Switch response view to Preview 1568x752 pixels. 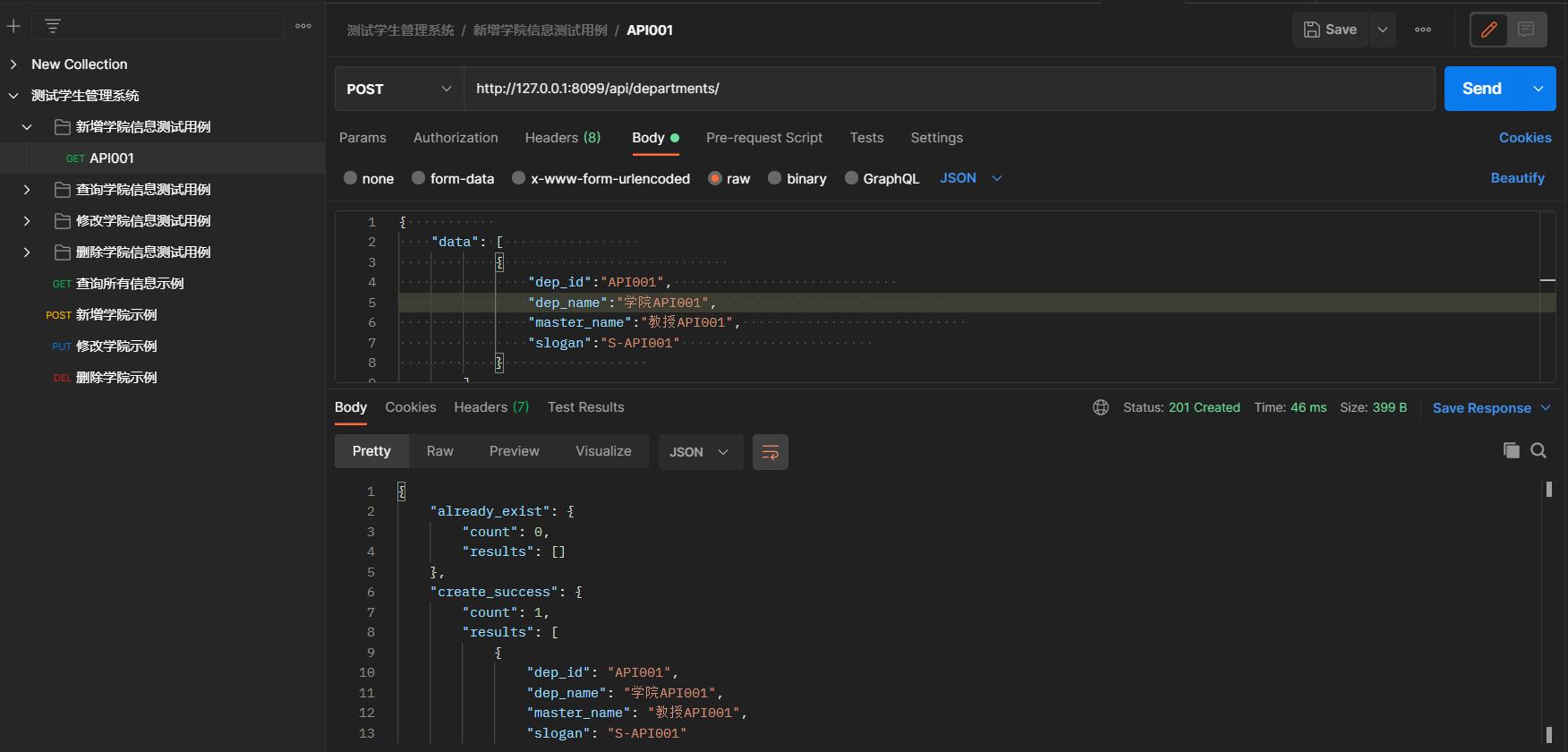click(515, 451)
